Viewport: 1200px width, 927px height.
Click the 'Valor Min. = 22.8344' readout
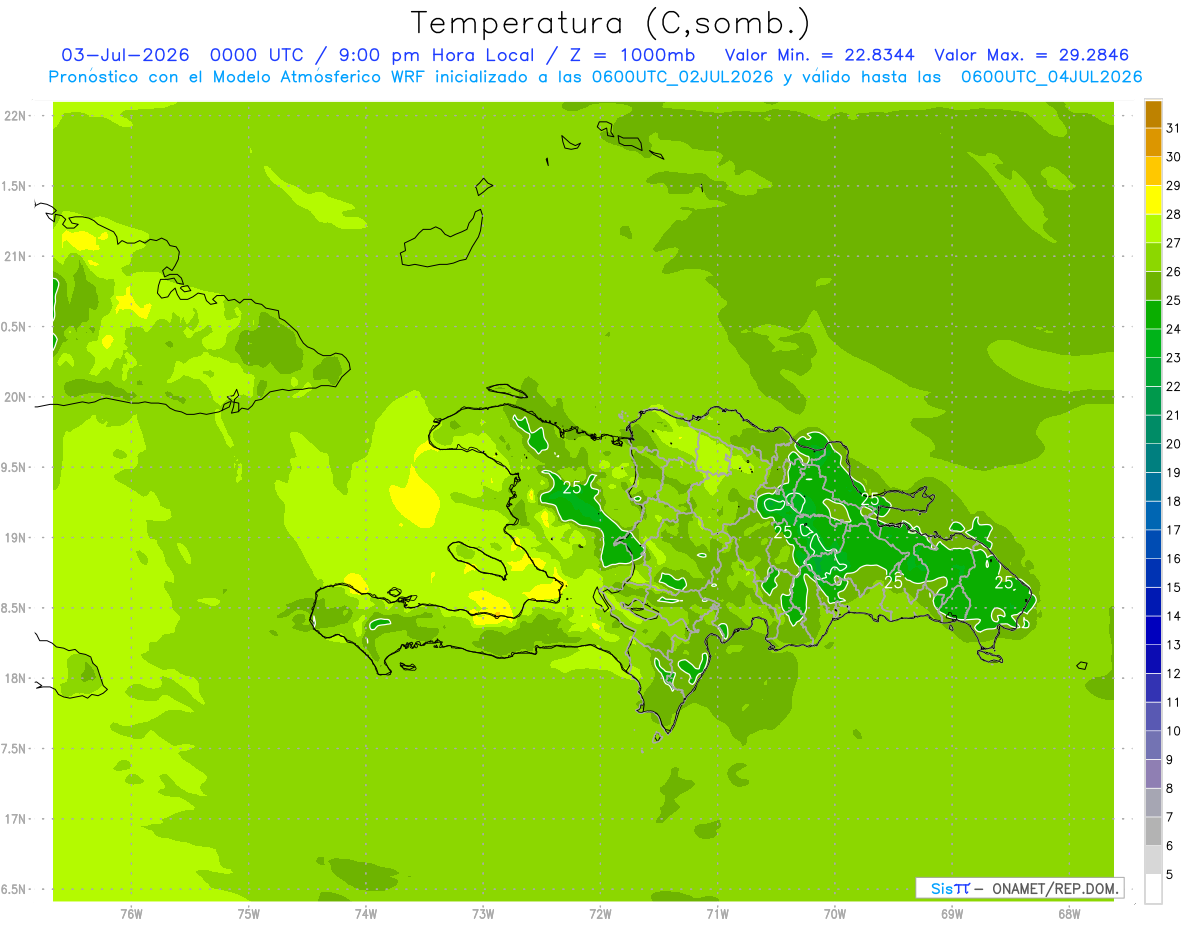[819, 55]
